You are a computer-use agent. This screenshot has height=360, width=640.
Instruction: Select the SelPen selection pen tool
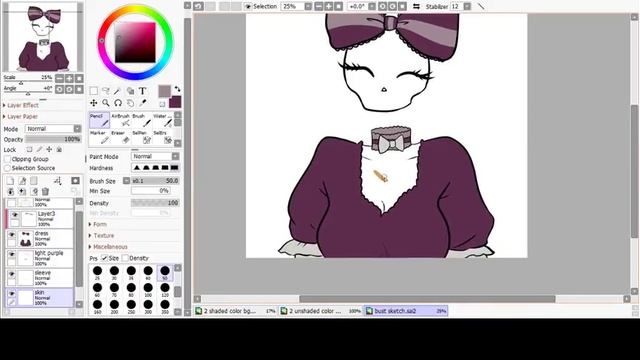[x=142, y=137]
